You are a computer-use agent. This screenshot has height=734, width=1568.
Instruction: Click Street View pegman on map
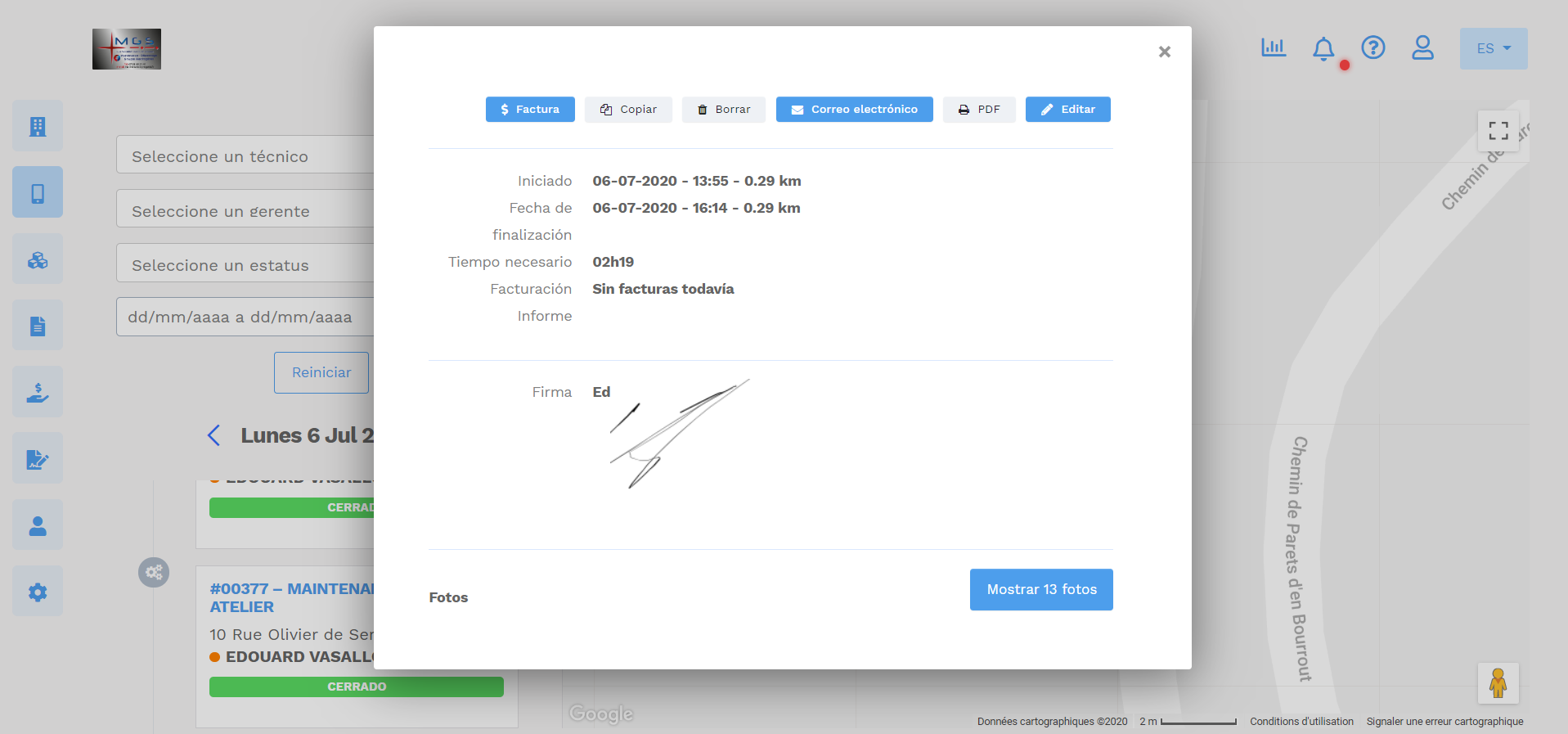(x=1498, y=683)
